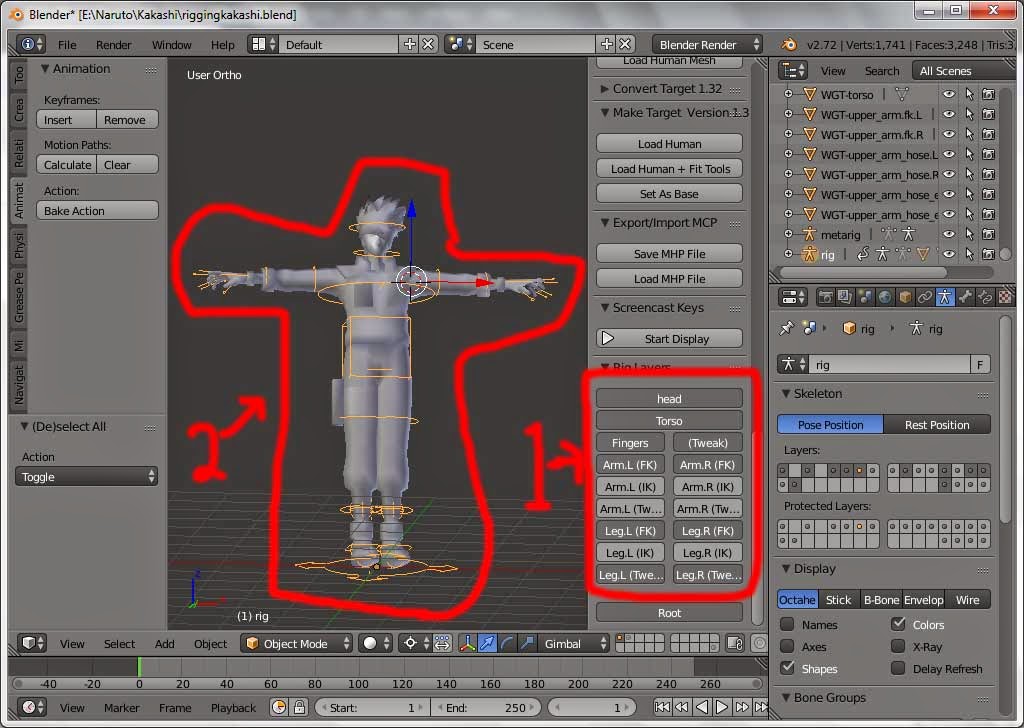Expand the metarig outliner entry
Image resolution: width=1024 pixels, height=728 pixels.
pyautogui.click(x=789, y=234)
